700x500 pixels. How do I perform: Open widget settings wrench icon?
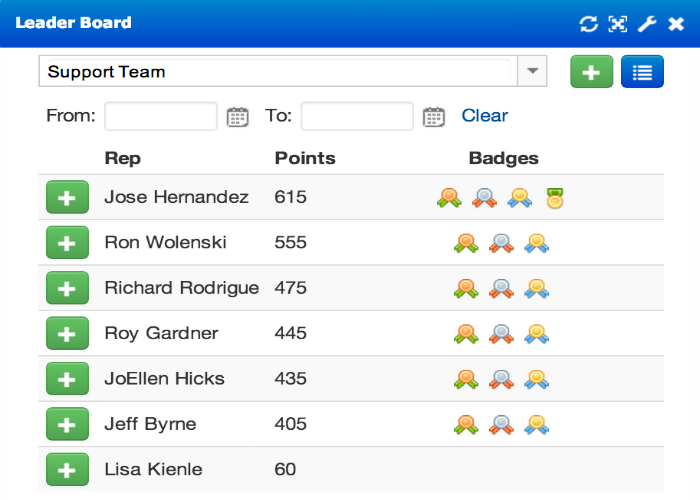coord(647,24)
